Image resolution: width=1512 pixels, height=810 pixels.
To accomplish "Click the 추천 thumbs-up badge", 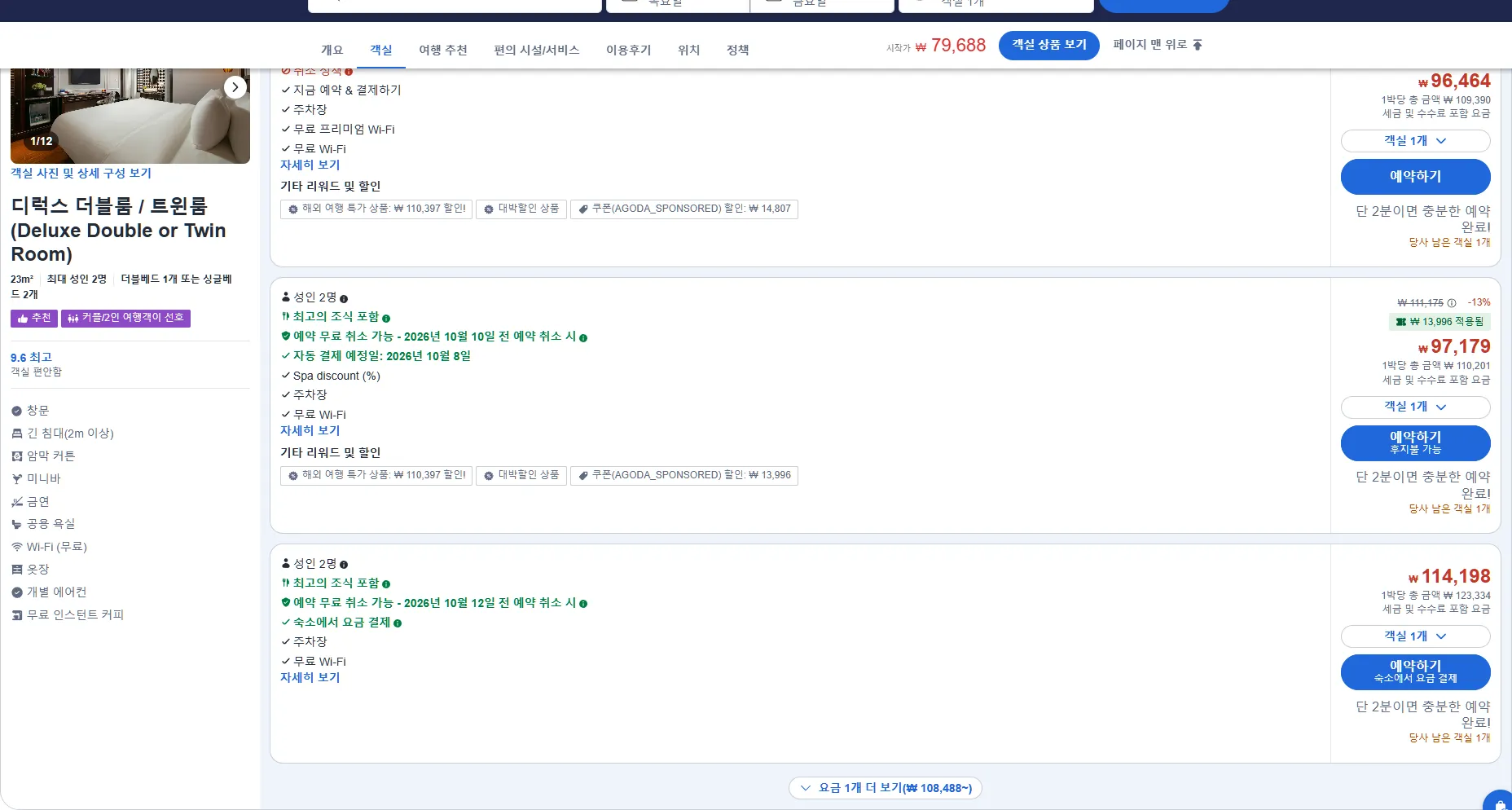I will pos(34,318).
